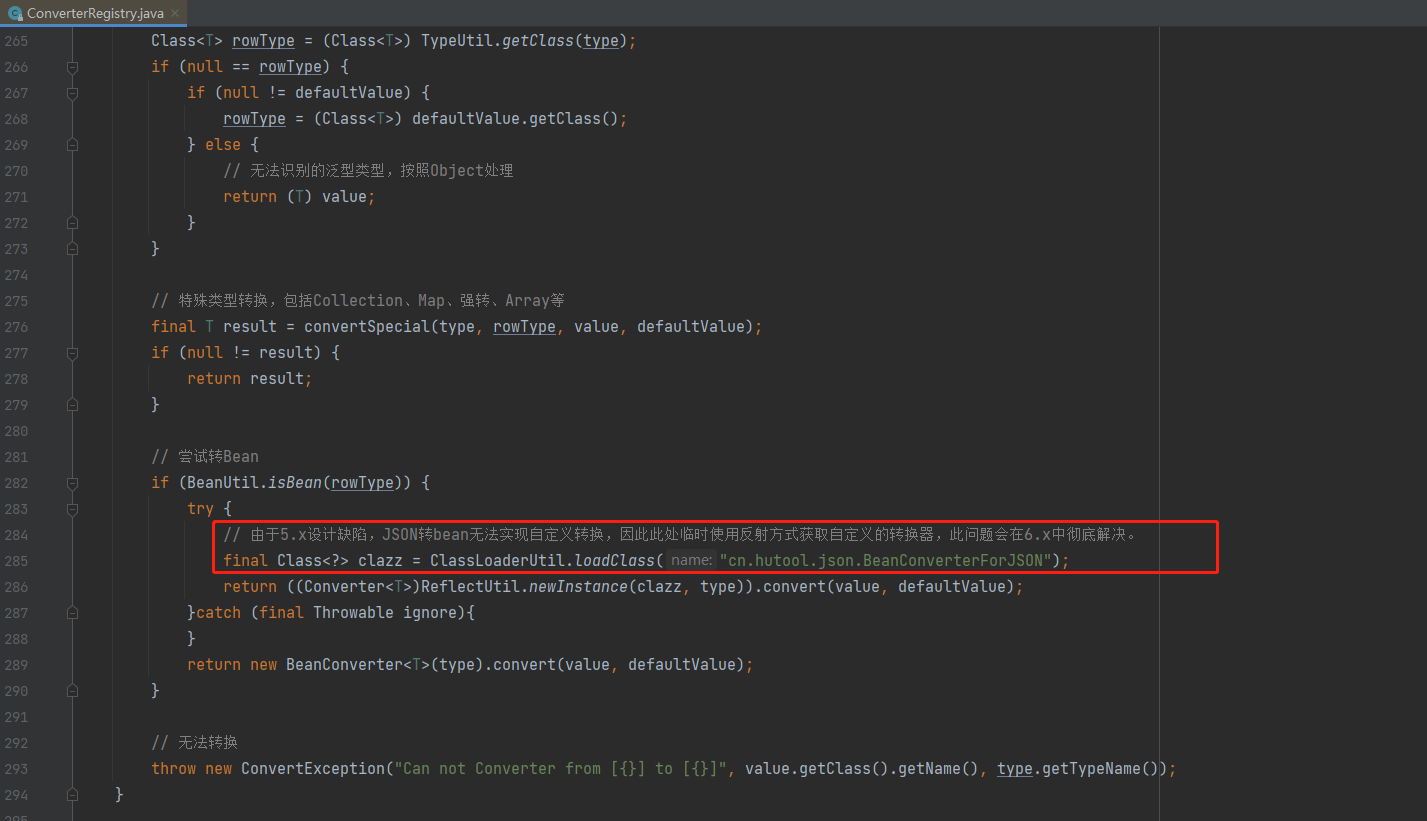This screenshot has height=821, width=1427.
Task: Click the fold-end marker at line 290
Action: pos(71,690)
